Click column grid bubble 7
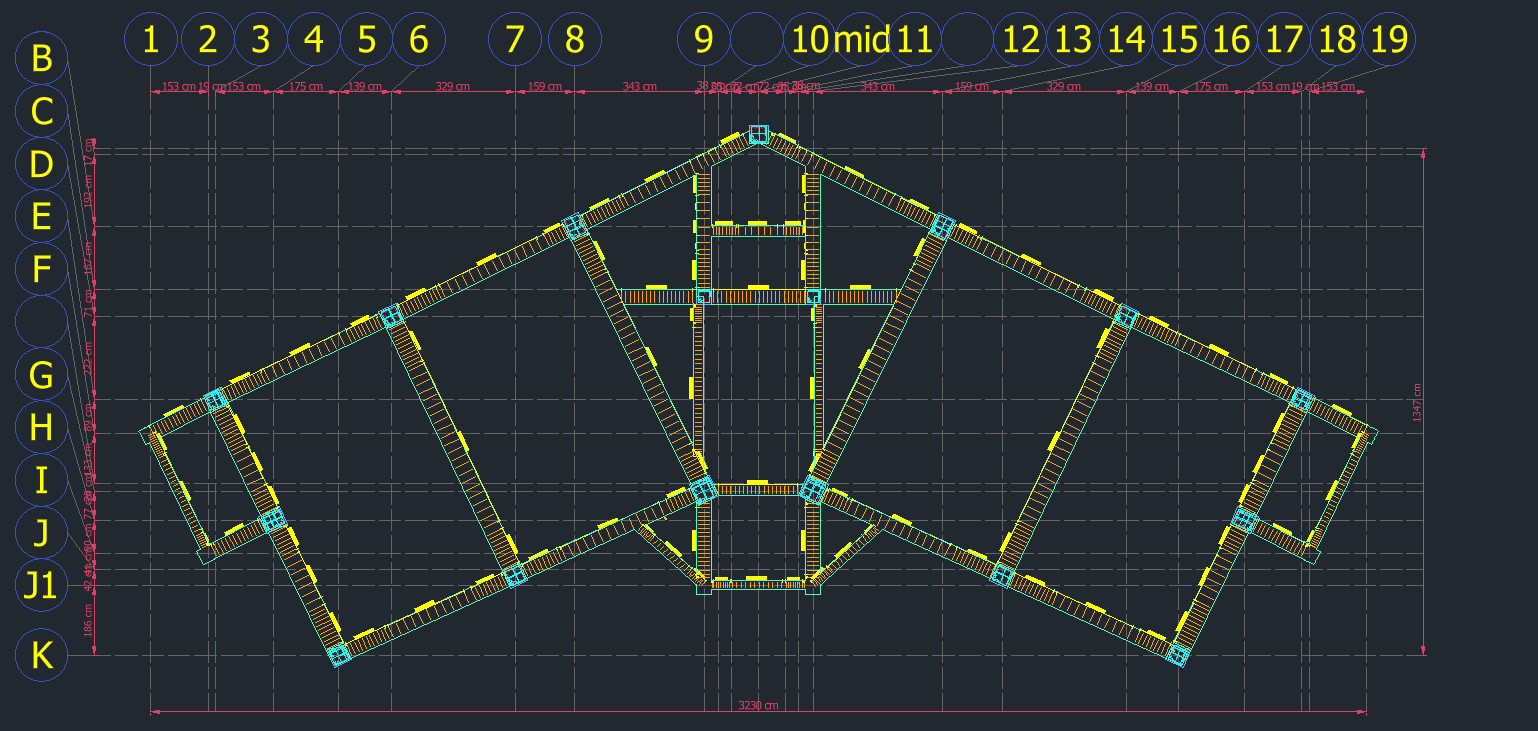Viewport: 1538px width, 731px height. tap(514, 40)
